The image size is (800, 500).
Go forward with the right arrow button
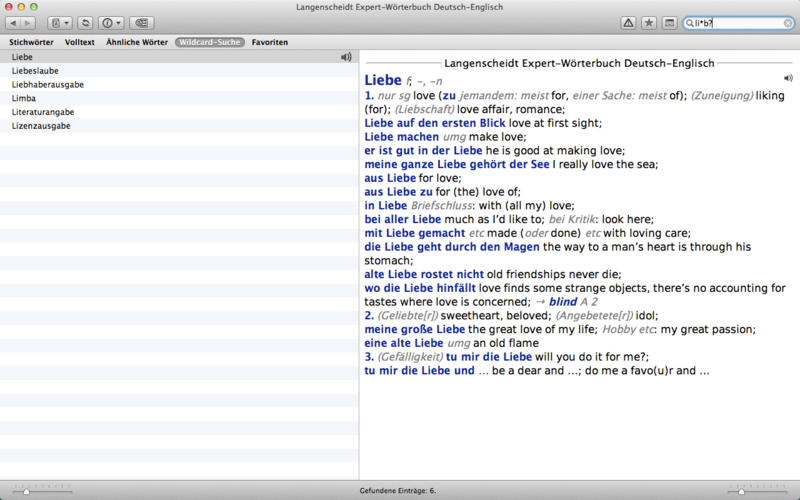tap(28, 23)
